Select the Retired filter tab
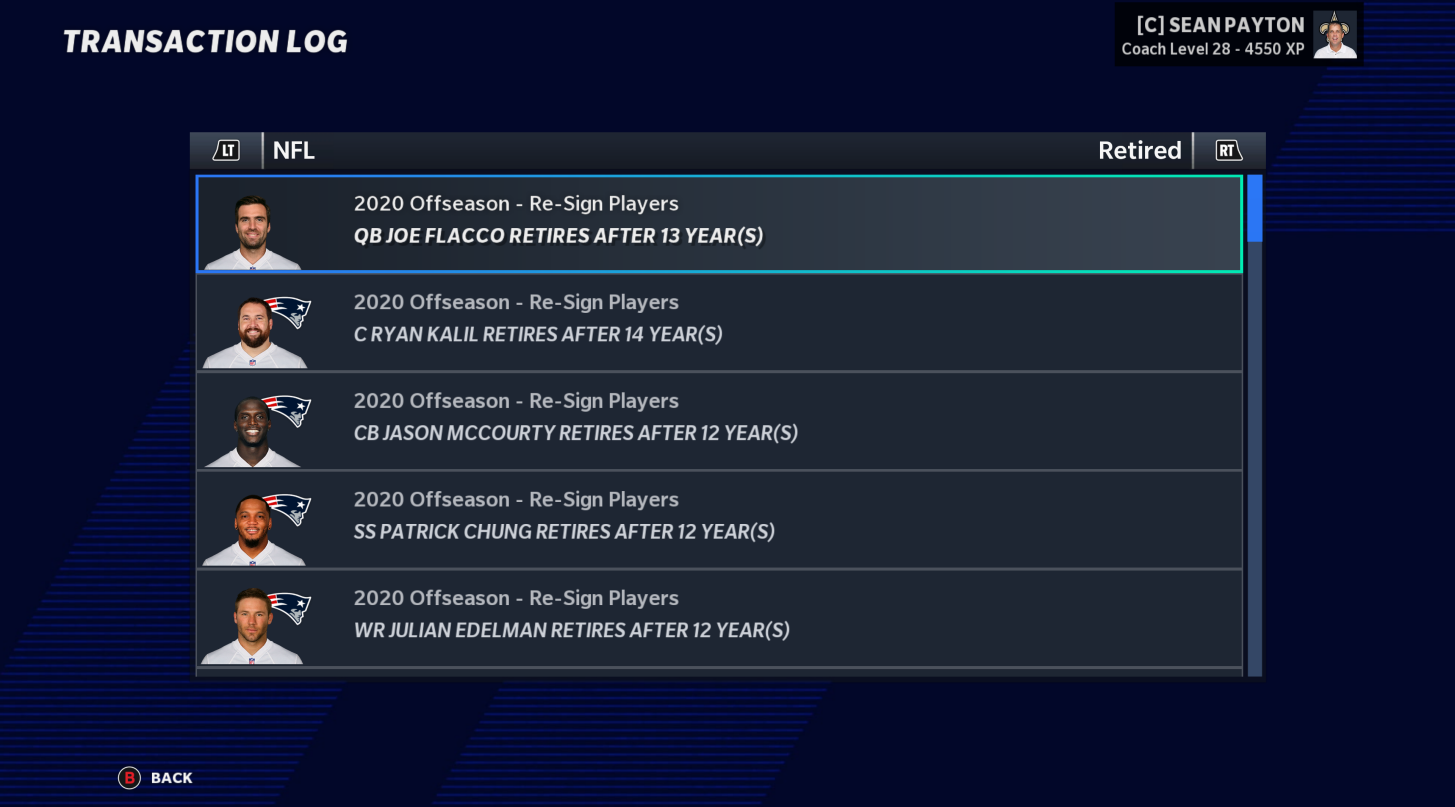 pyautogui.click(x=1139, y=151)
